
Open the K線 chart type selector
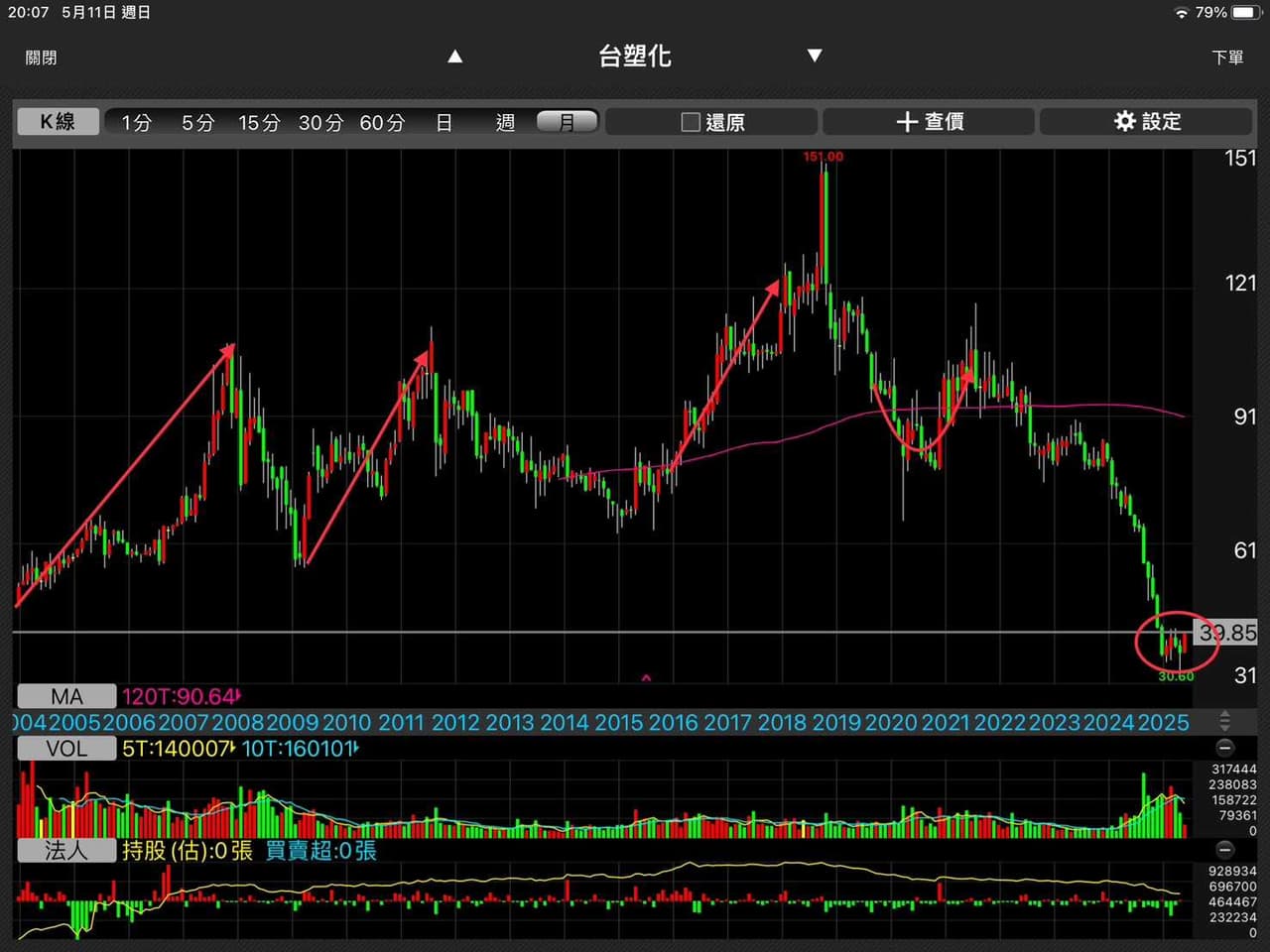click(x=58, y=121)
